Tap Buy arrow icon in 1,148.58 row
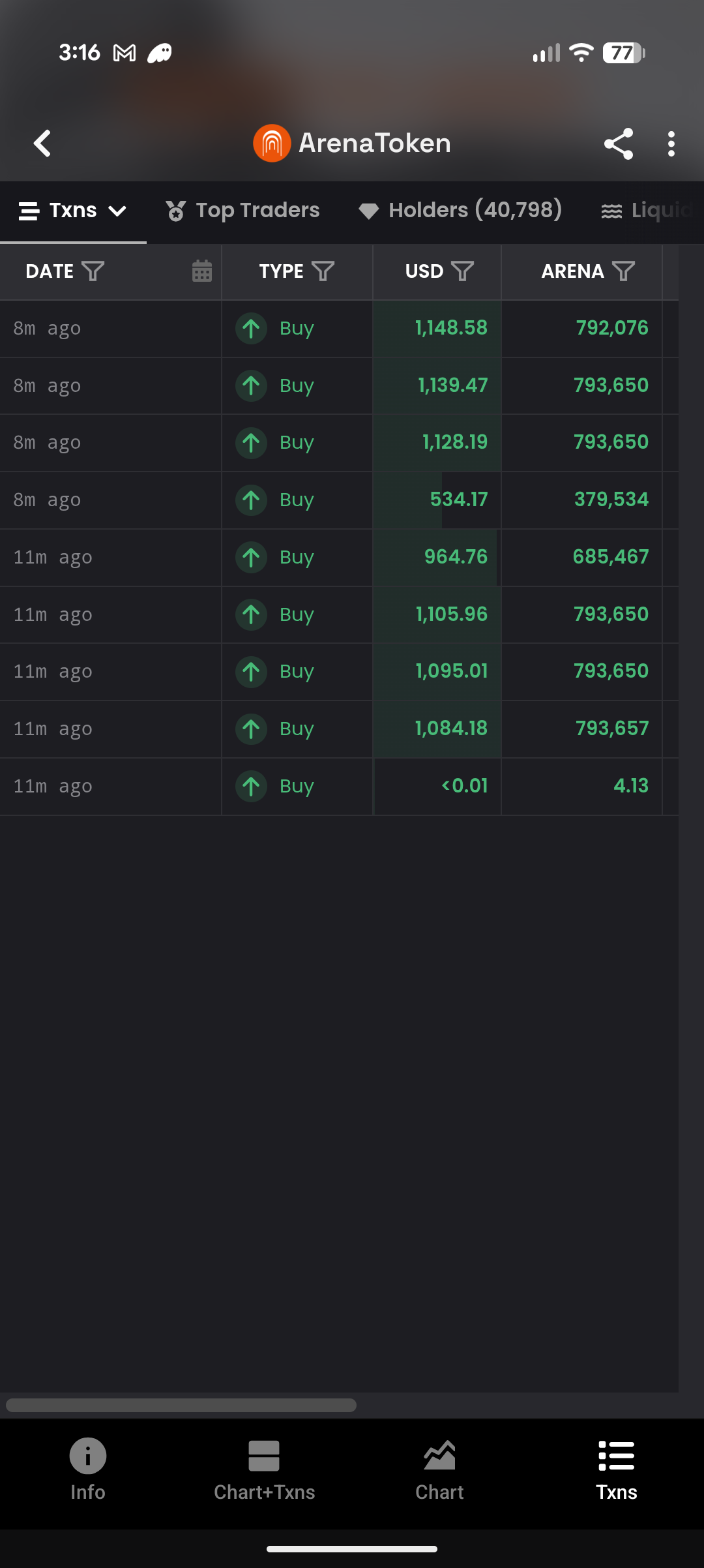Screen dimensions: 704x1568 [251, 328]
